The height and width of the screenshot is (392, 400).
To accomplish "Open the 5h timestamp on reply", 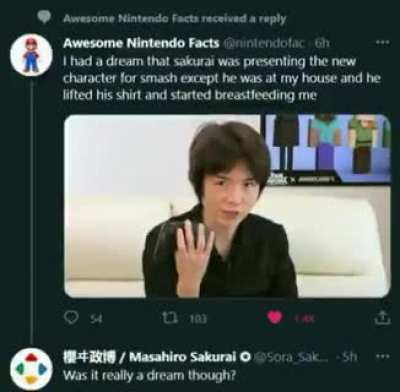I will click(x=350, y=357).
